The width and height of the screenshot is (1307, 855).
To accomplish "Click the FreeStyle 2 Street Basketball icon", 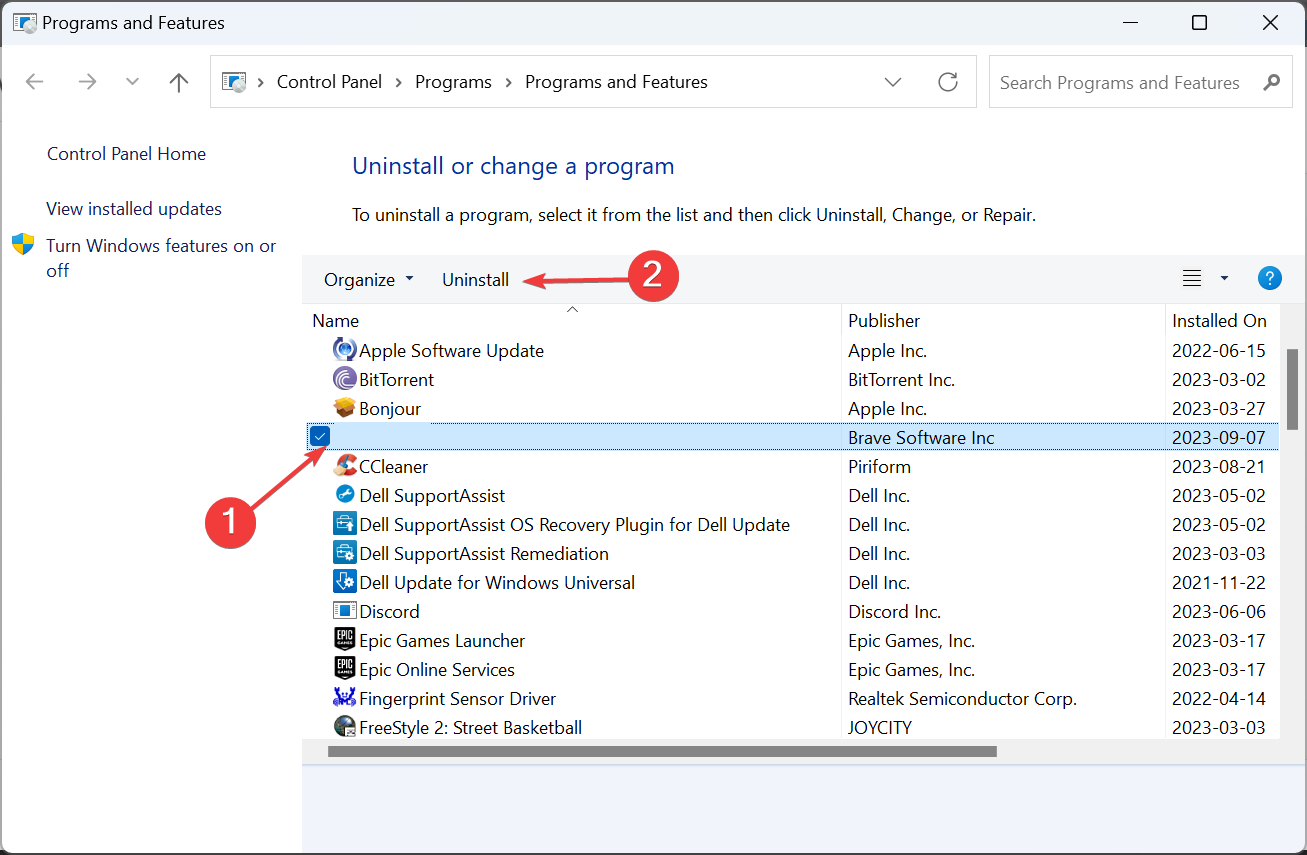I will click(344, 727).
